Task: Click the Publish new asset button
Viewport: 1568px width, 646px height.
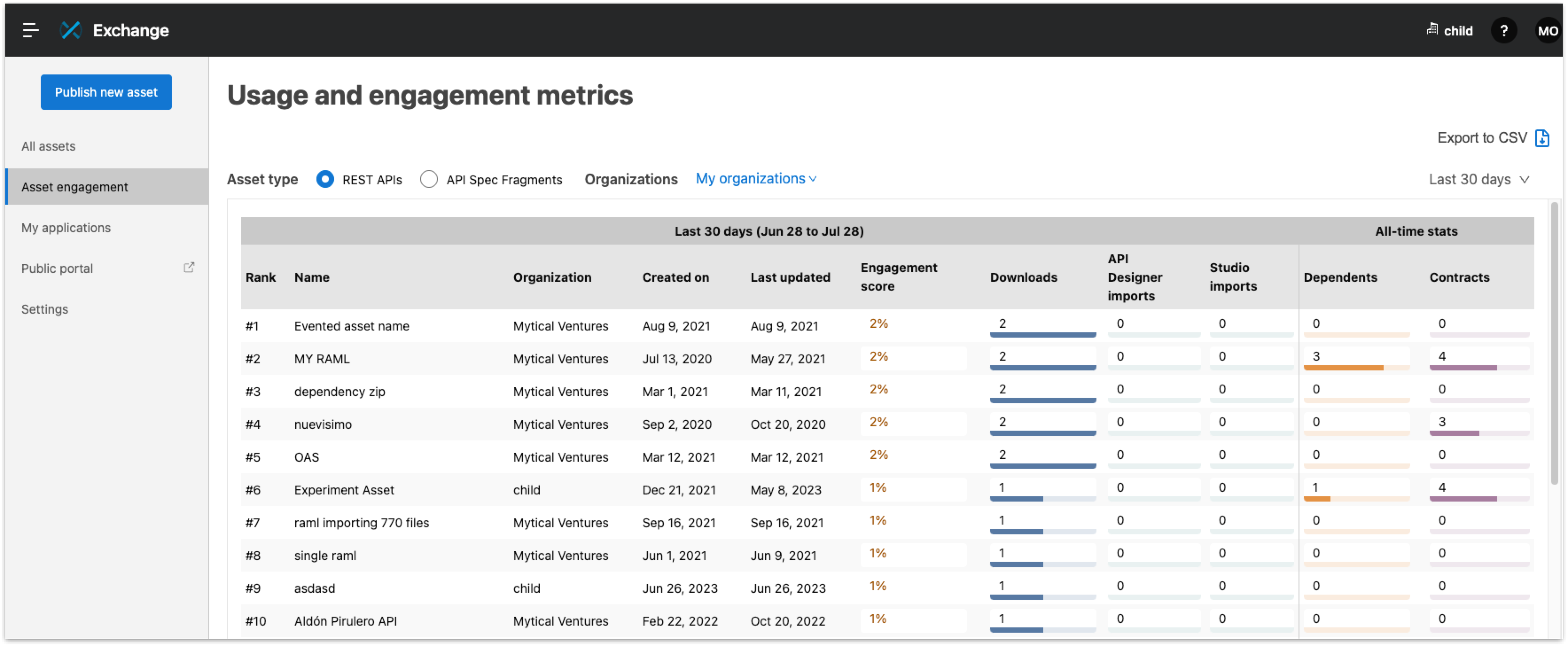Action: coord(106,92)
